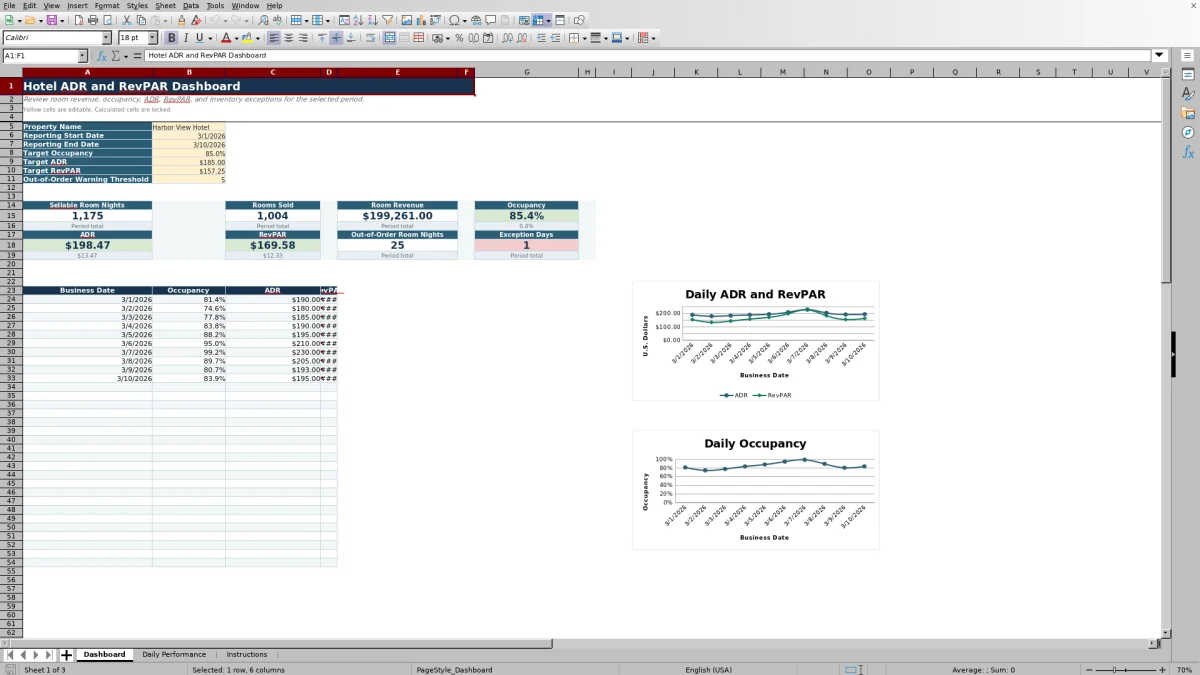Click the Clone Formatting paintbrush icon

pos(181,20)
